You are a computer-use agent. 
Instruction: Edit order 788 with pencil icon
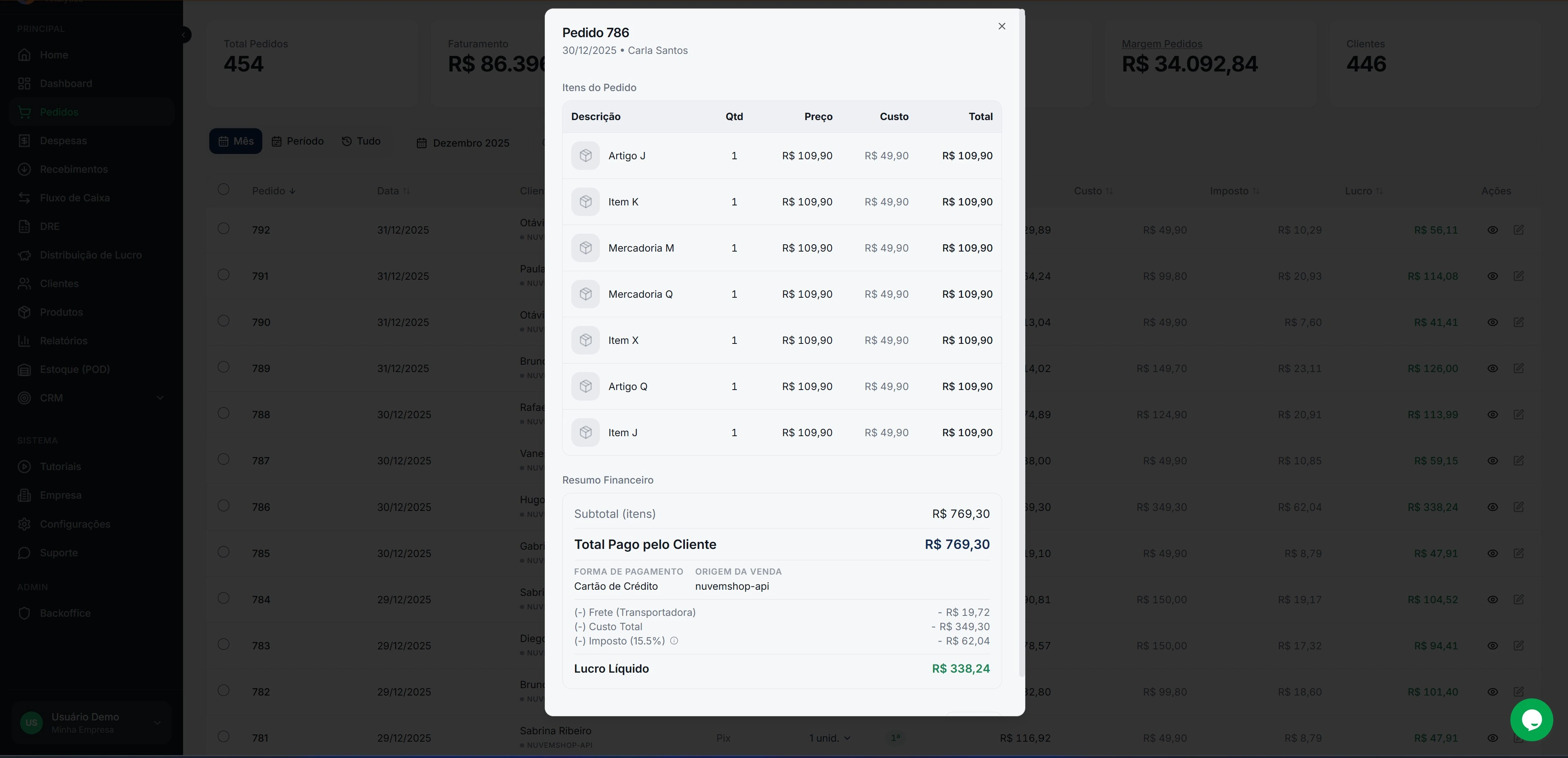pos(1519,415)
